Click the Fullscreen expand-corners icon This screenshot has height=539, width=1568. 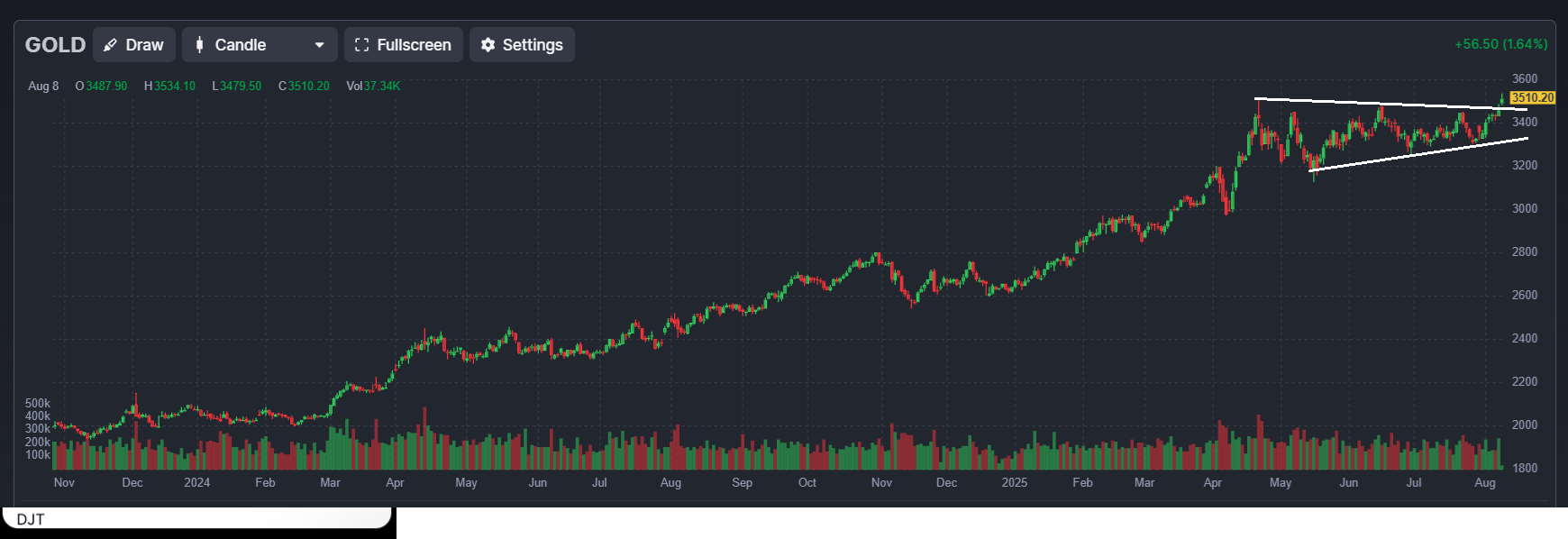click(x=362, y=45)
